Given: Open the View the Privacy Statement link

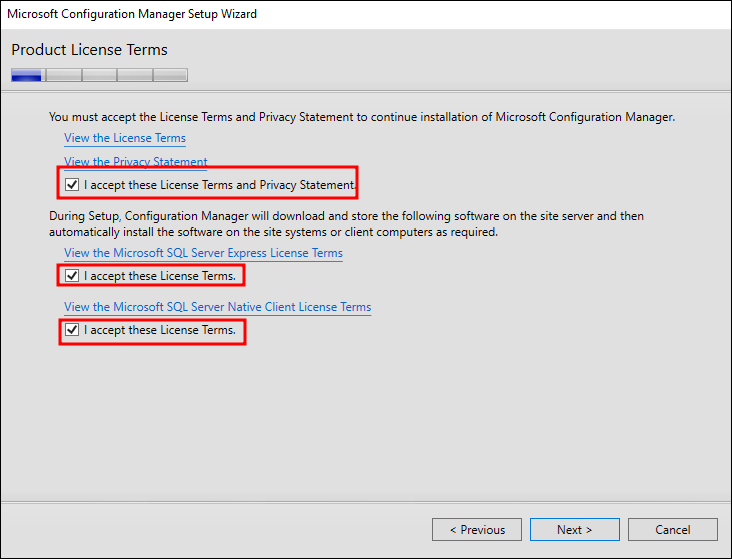Looking at the screenshot, I should coord(135,161).
